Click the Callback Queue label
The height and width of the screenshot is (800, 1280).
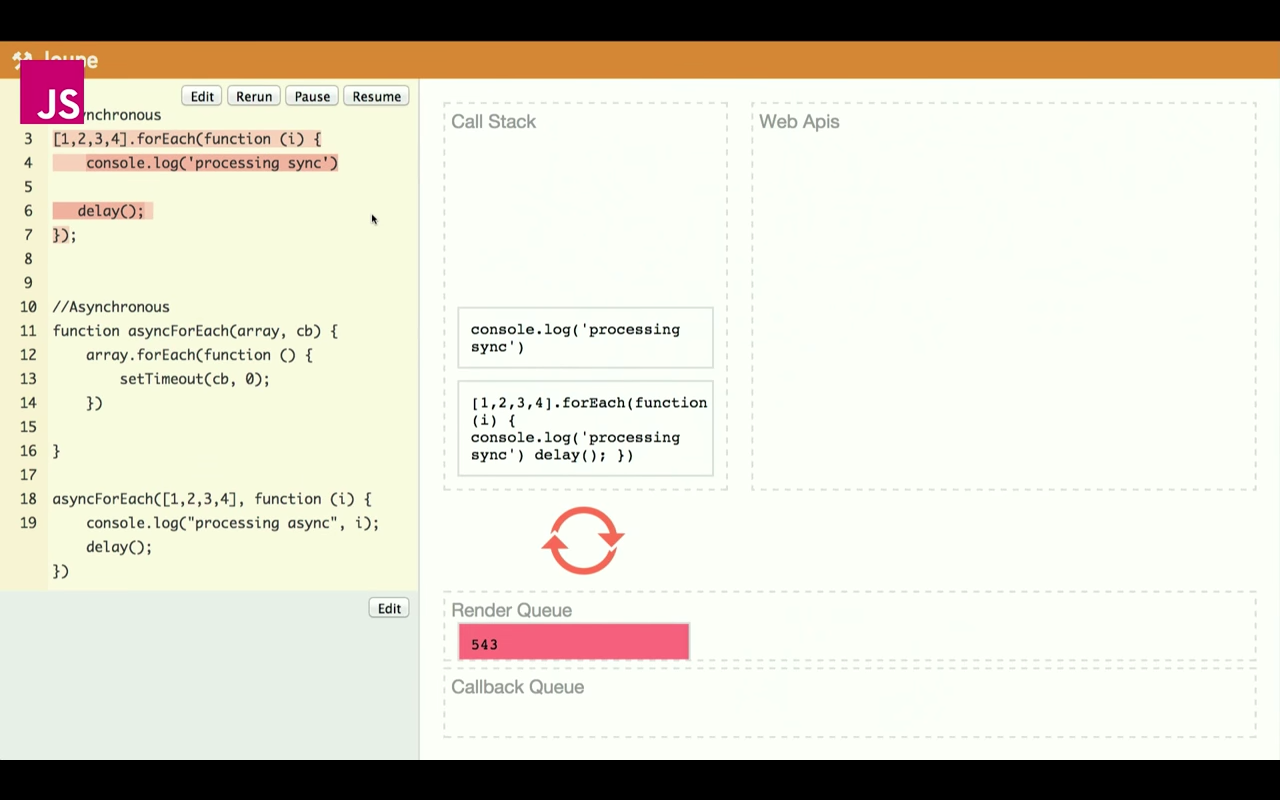[517, 687]
